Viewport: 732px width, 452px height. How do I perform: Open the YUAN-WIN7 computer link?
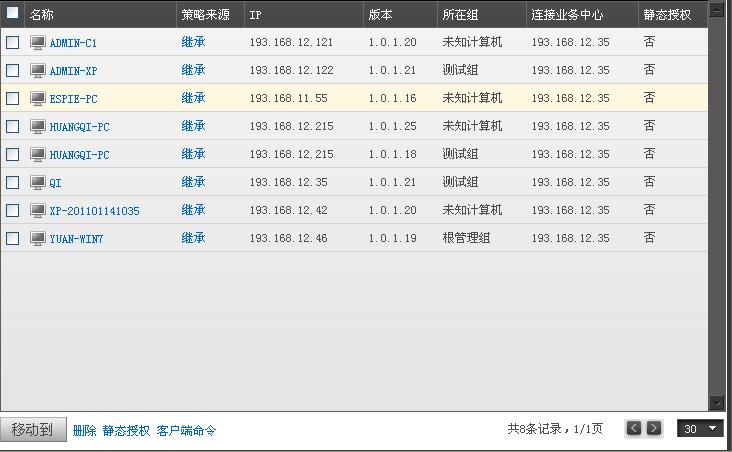point(76,239)
